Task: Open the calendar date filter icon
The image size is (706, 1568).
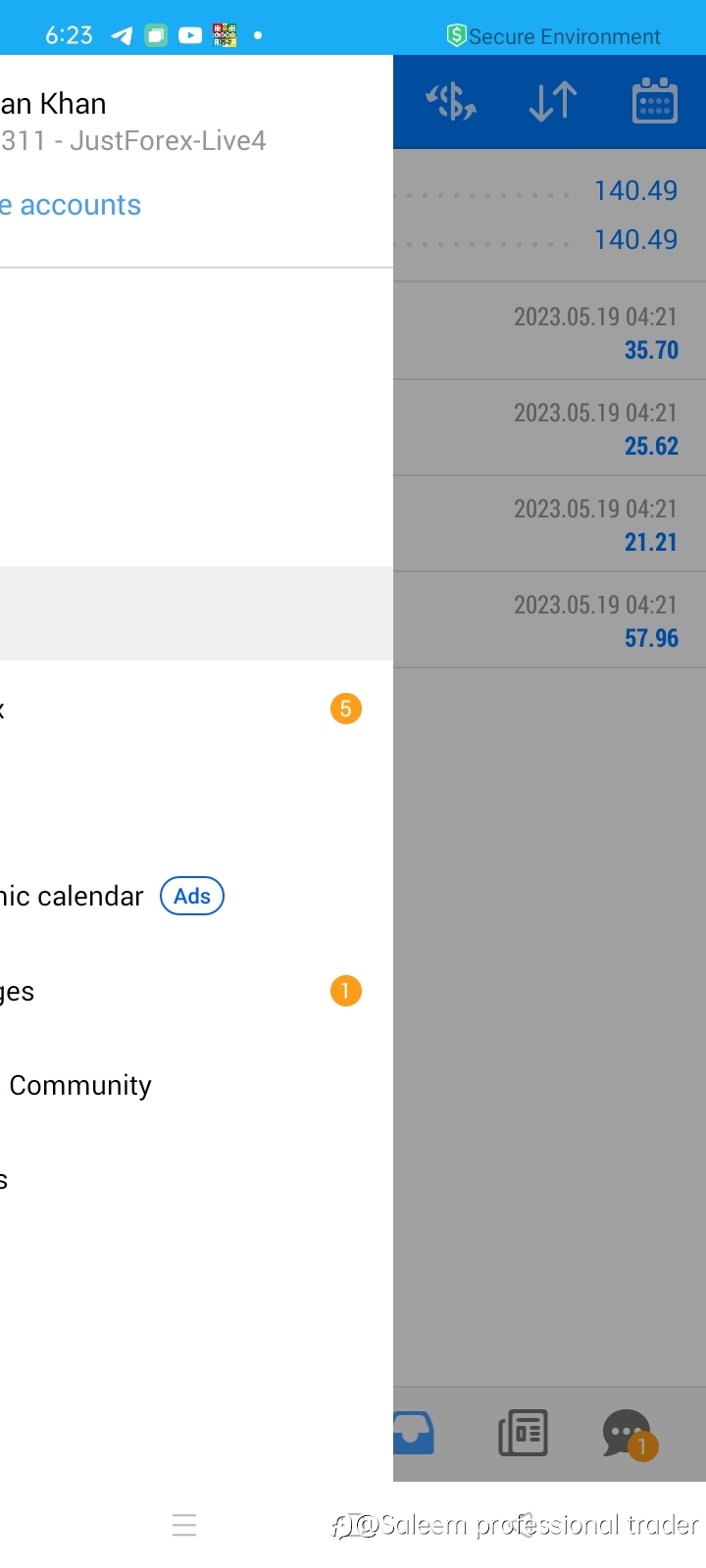Action: pos(654,101)
